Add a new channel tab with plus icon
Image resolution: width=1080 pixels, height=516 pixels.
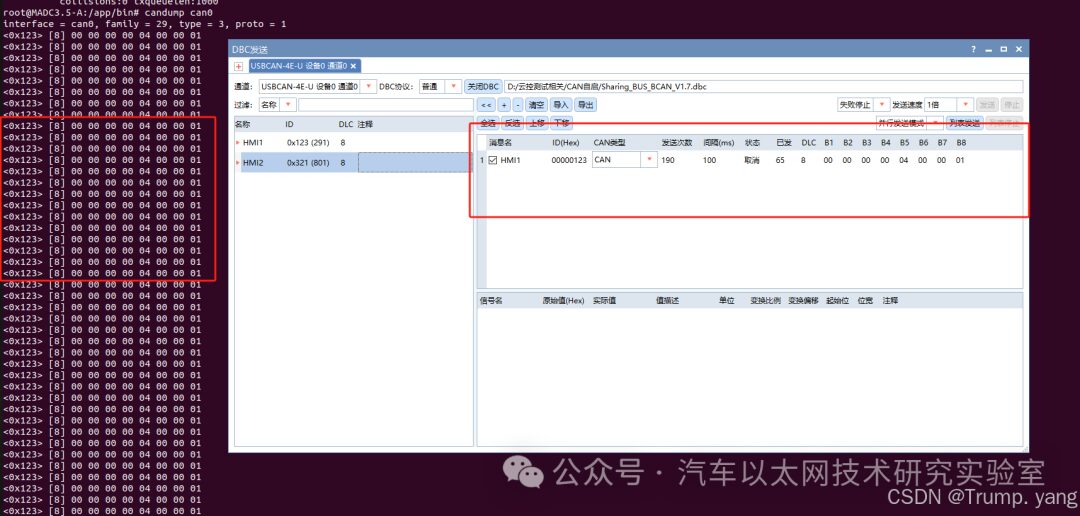coord(238,66)
